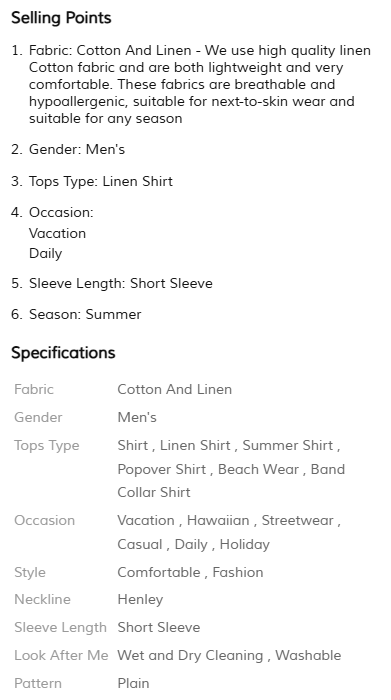Click the Season: Summer item

(x=85, y=314)
